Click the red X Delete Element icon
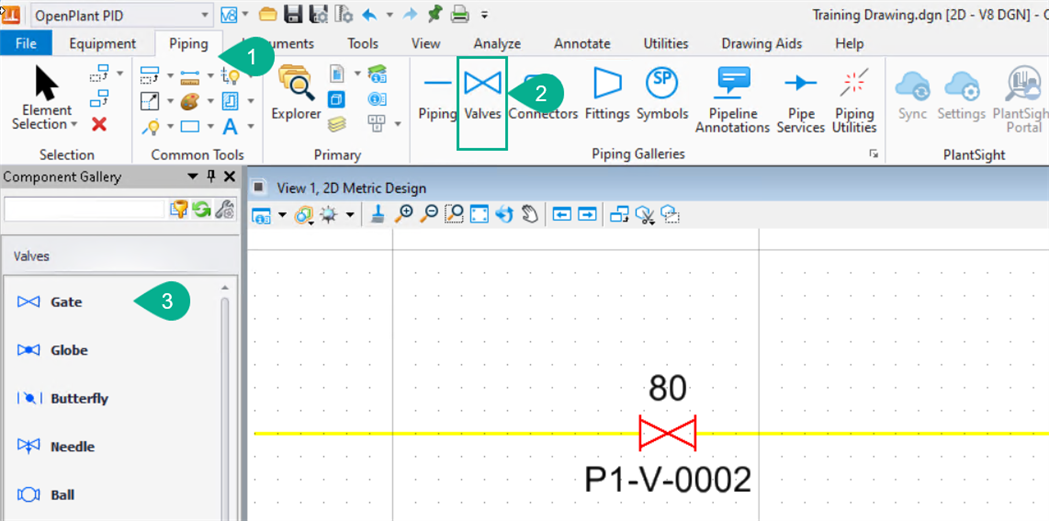The image size is (1049, 521). (100, 124)
